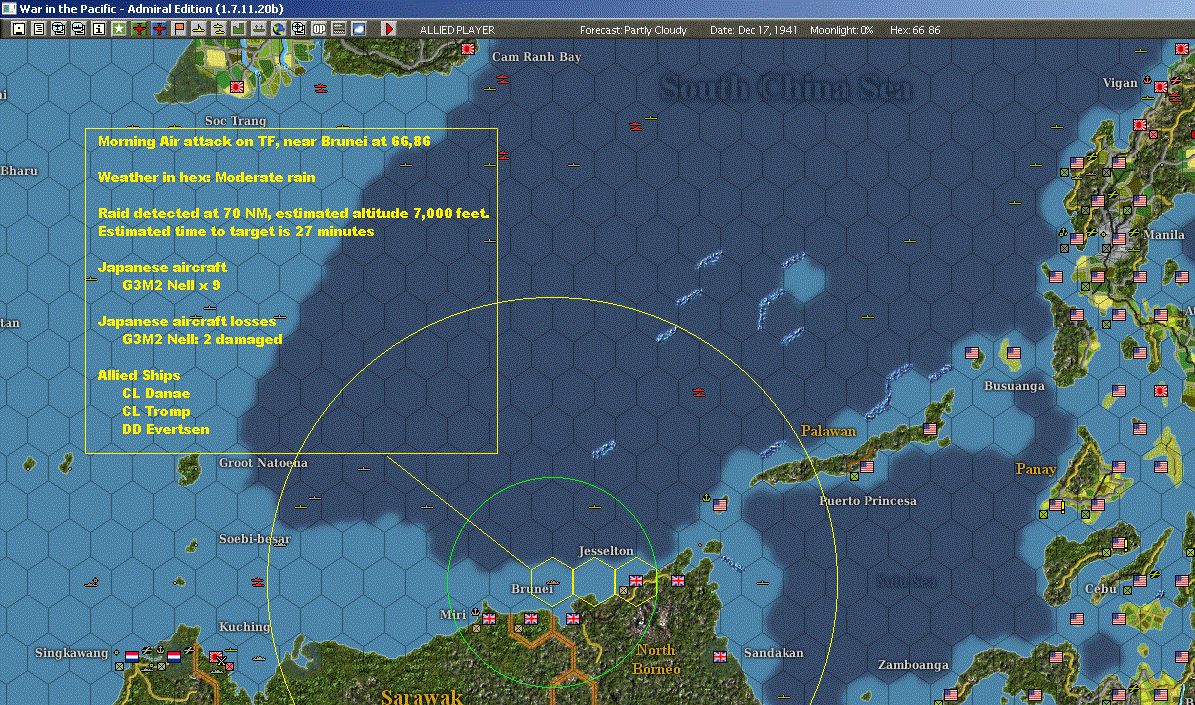Select British flag base at Miri
This screenshot has width=1195, height=705.
489,618
